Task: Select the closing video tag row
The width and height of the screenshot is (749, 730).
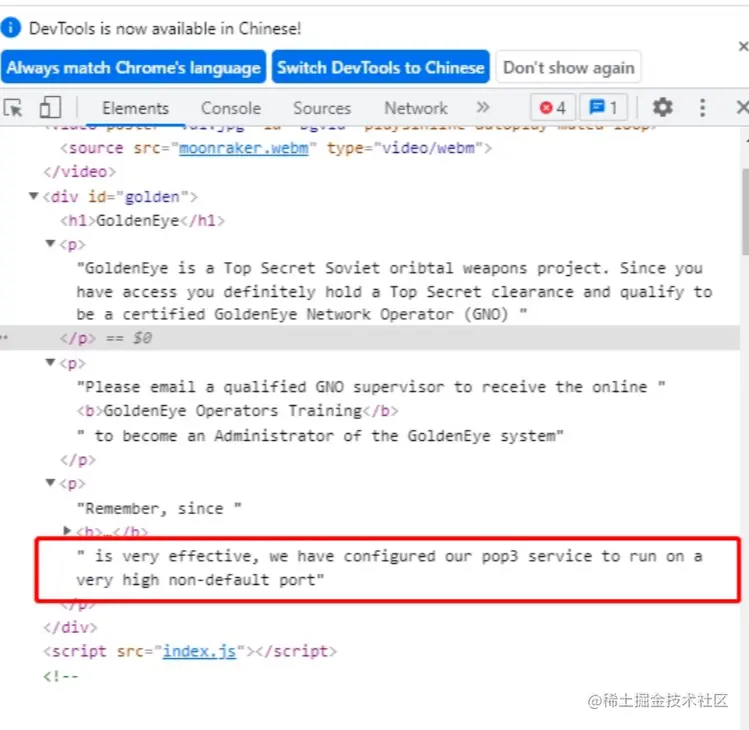Action: (80, 172)
